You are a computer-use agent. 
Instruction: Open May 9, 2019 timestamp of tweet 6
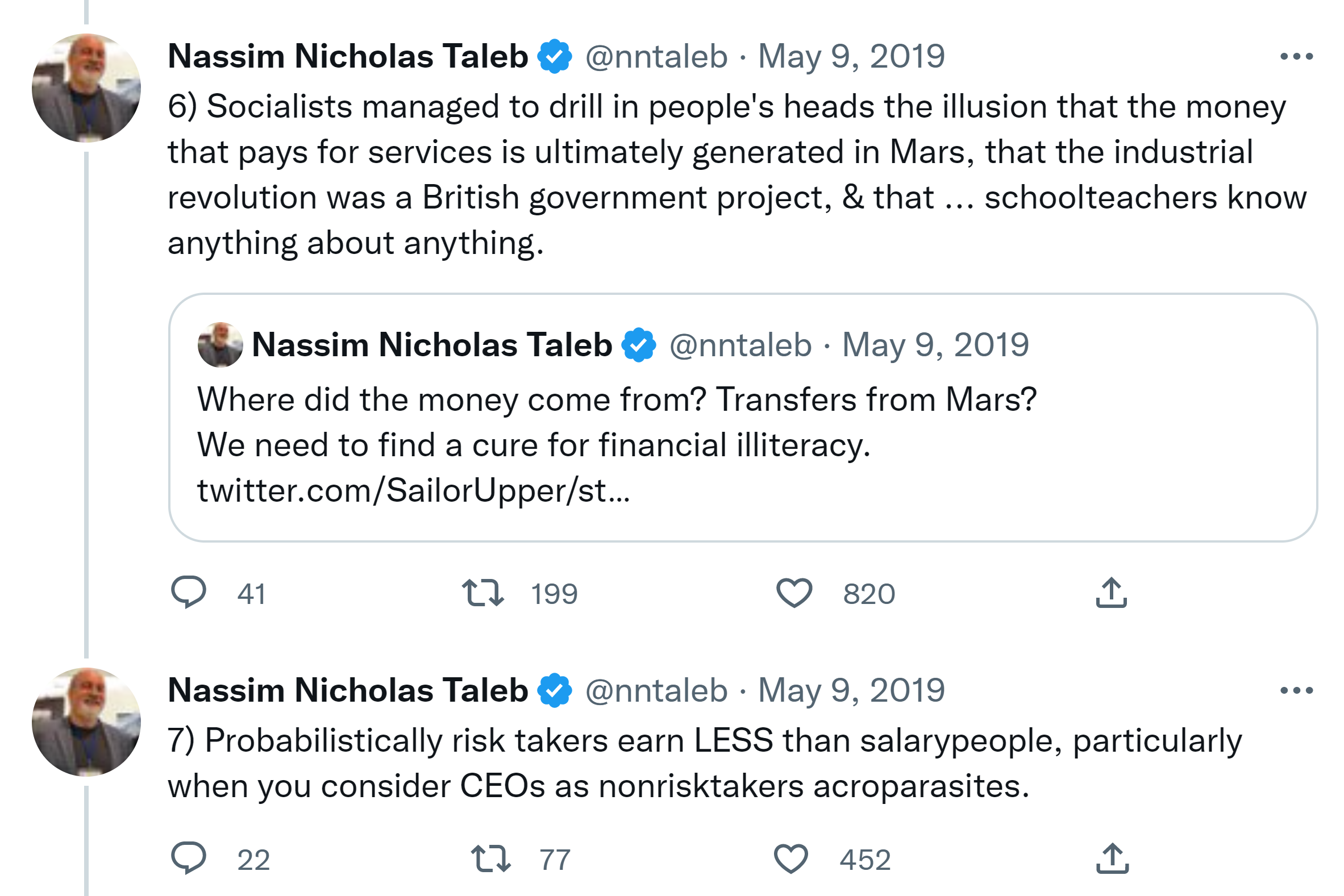click(851, 57)
